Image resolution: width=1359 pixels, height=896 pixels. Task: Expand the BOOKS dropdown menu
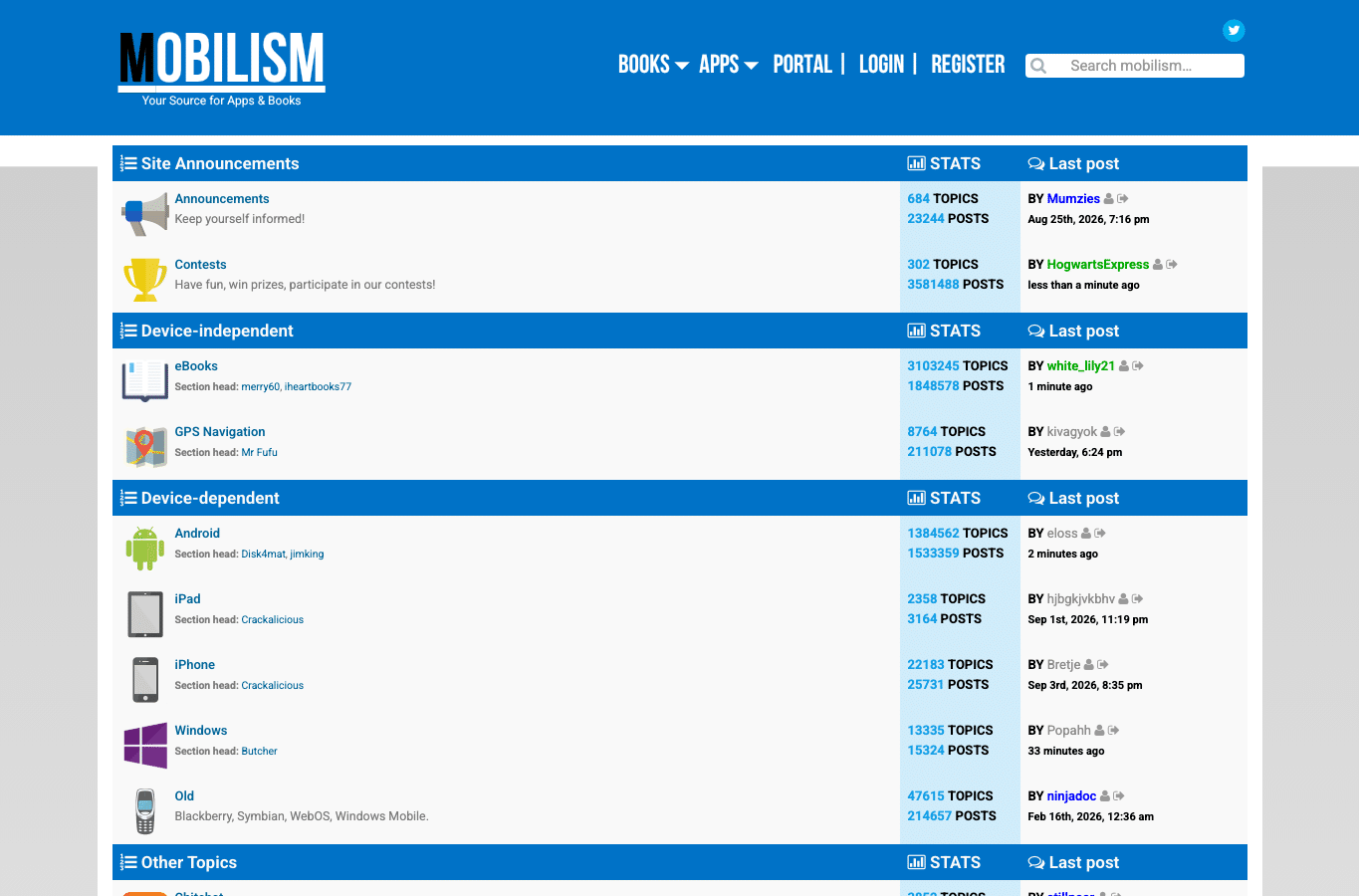653,65
